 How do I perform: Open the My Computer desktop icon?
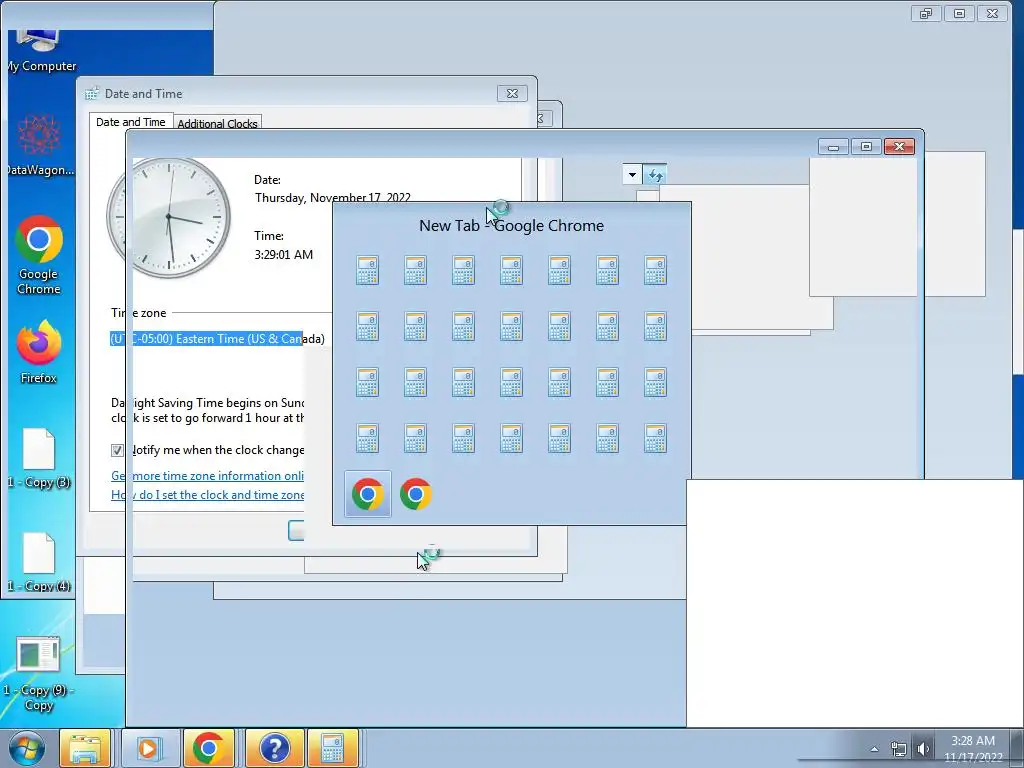pos(40,51)
